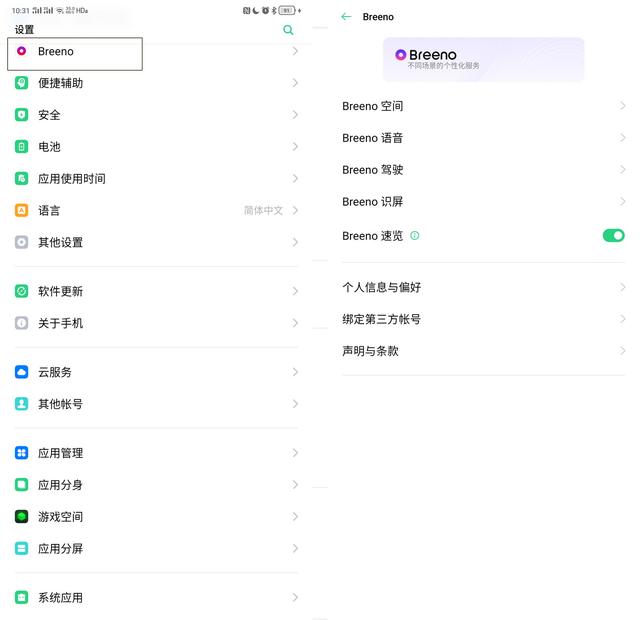The height and width of the screenshot is (620, 640).
Task: Open 其他设置 entry
Action: (156, 242)
